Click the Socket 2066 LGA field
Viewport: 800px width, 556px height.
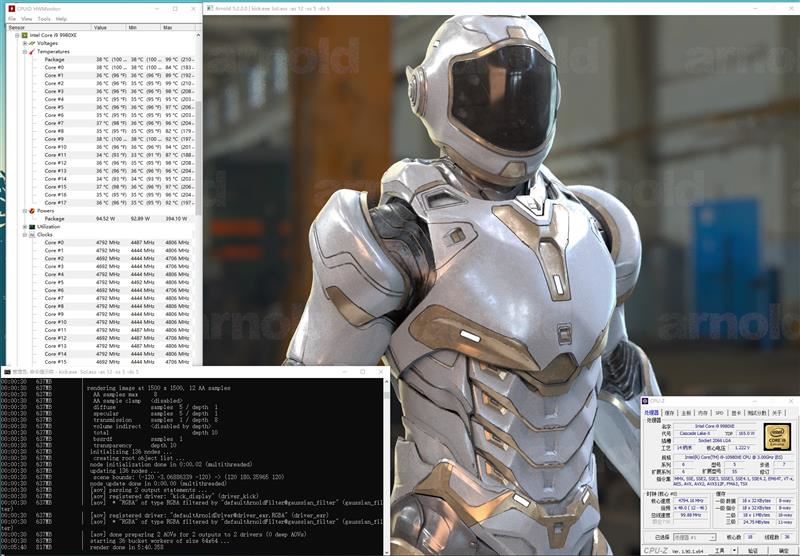[x=715, y=440]
